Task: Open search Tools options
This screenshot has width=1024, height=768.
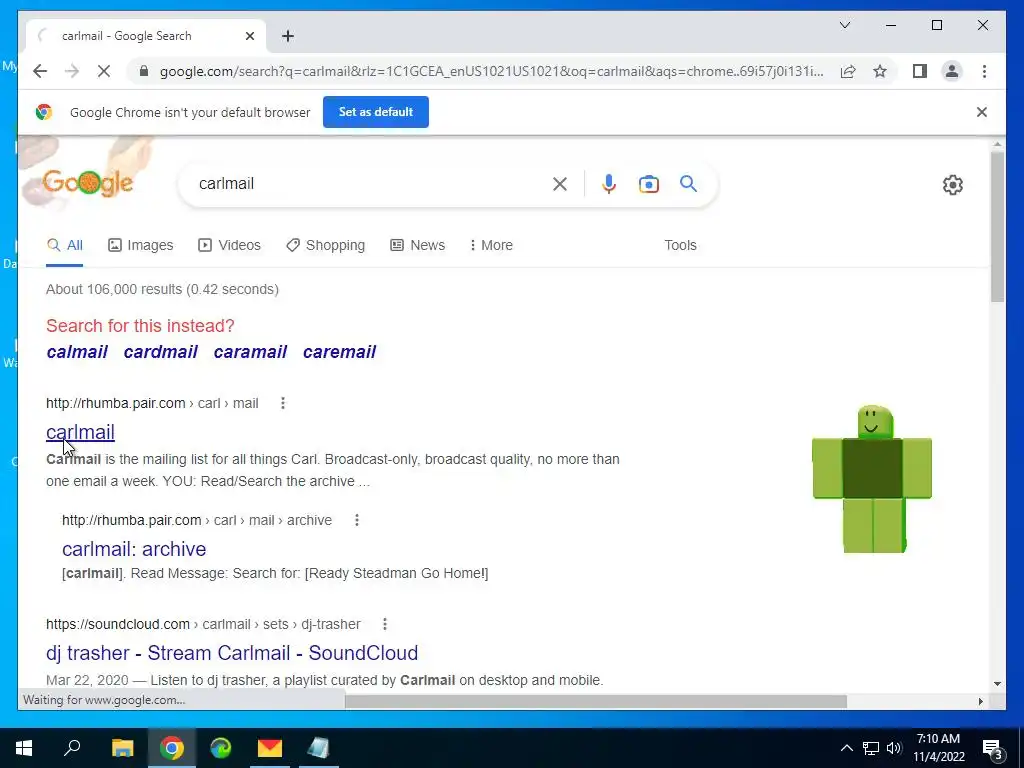Action: point(680,246)
